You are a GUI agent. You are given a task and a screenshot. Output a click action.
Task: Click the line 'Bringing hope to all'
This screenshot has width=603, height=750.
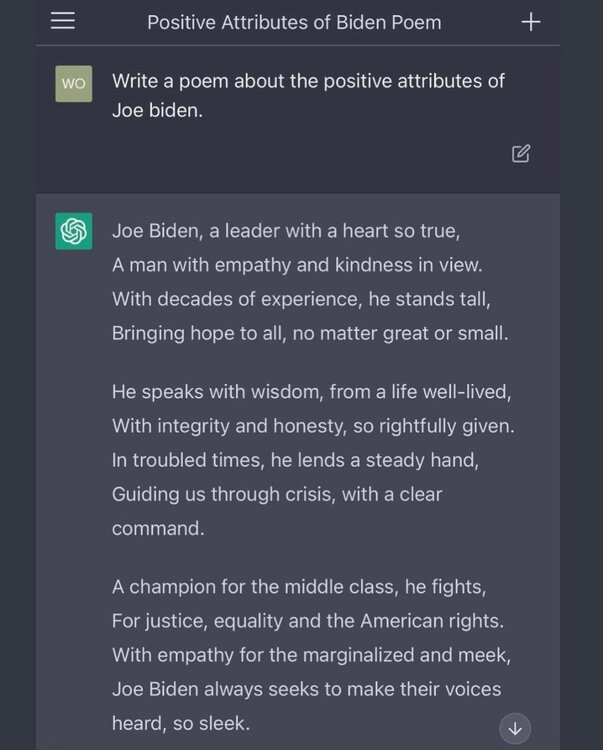click(310, 333)
